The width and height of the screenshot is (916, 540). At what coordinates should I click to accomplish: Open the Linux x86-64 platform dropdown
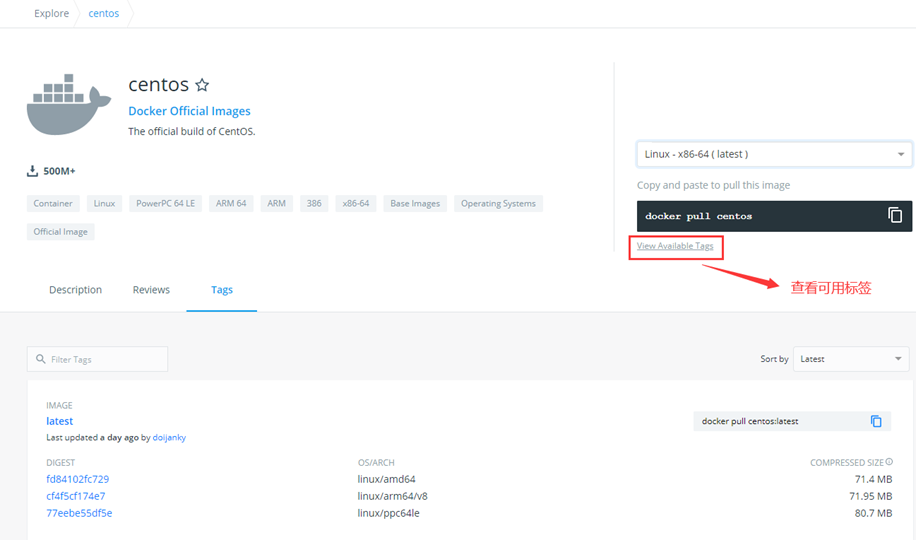click(774, 154)
